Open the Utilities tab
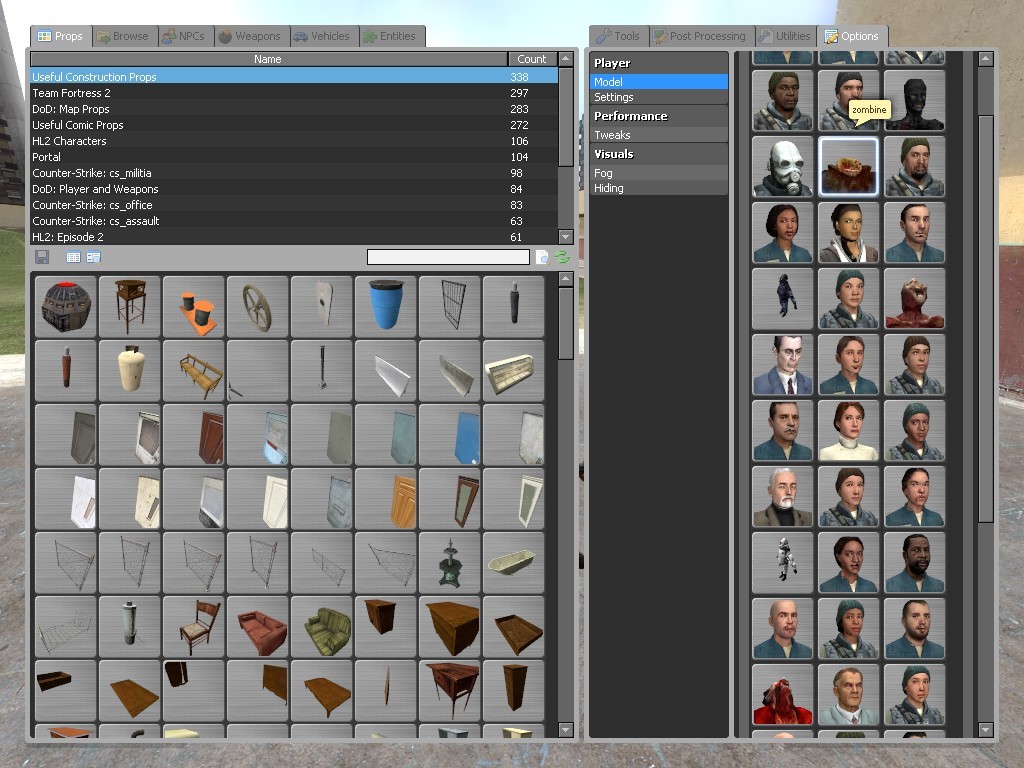 [785, 36]
